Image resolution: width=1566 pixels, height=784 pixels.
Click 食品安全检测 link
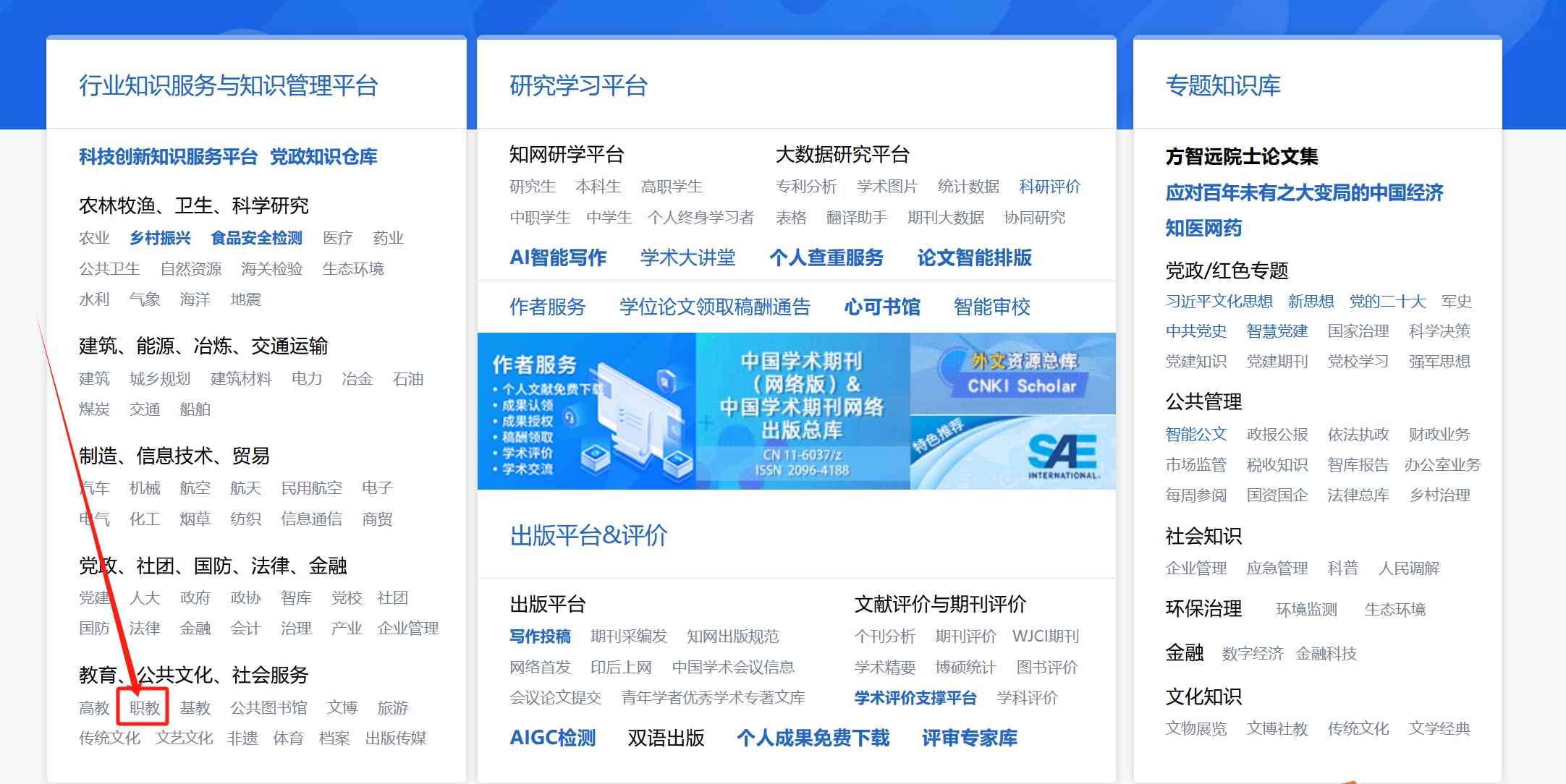click(x=256, y=238)
